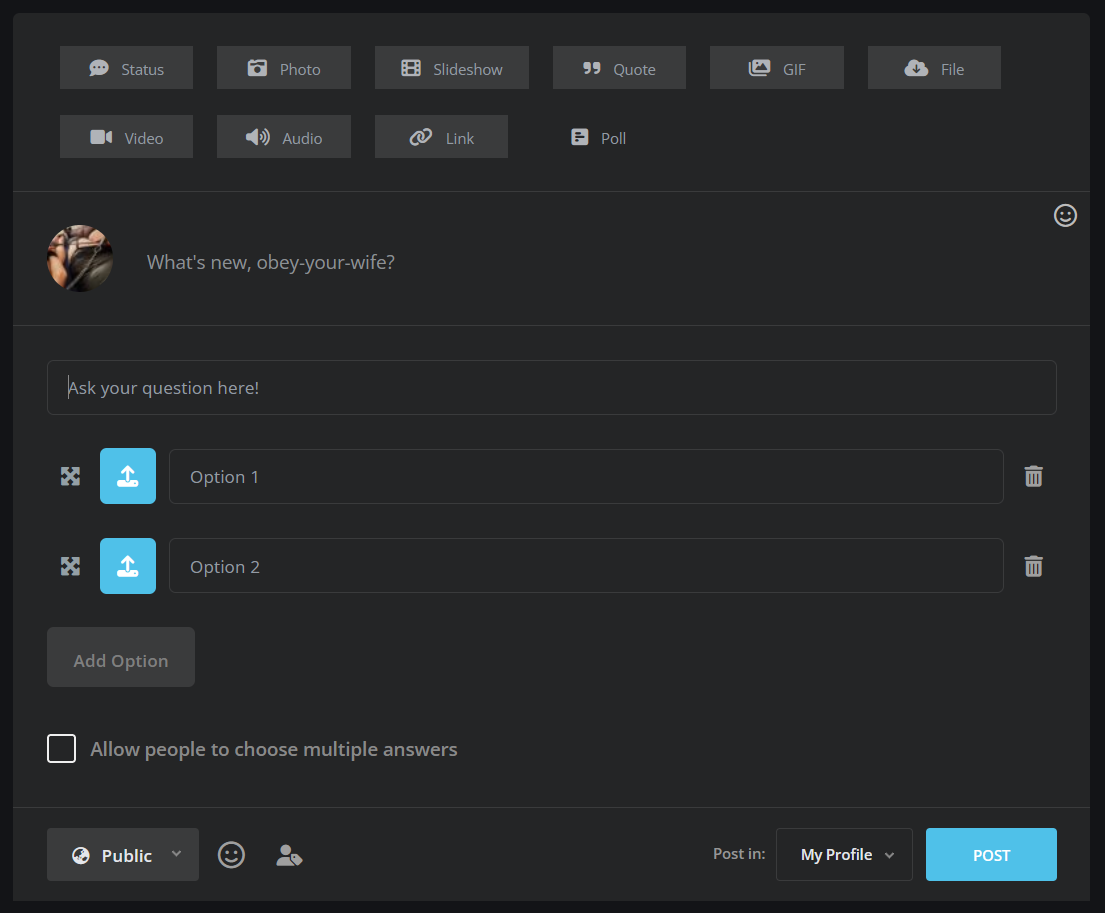Click the tag people icon
This screenshot has width=1105, height=913.
289,855
